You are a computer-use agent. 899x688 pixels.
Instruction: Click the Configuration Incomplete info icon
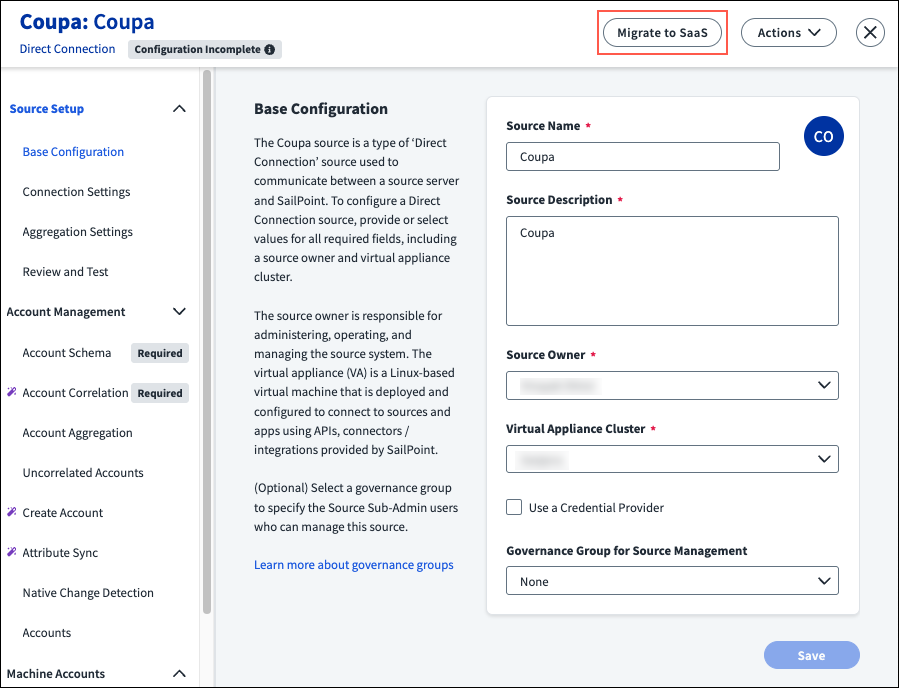269,49
